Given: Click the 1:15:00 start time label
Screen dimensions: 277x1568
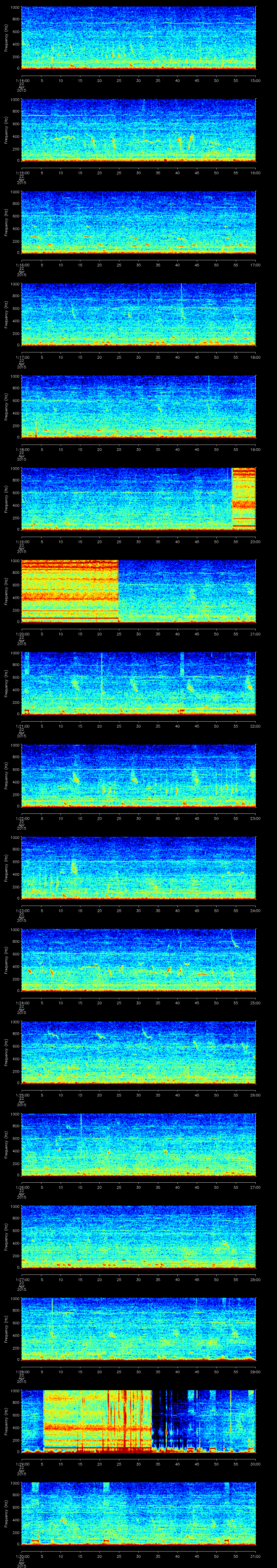Looking at the screenshot, I should pos(22,173).
